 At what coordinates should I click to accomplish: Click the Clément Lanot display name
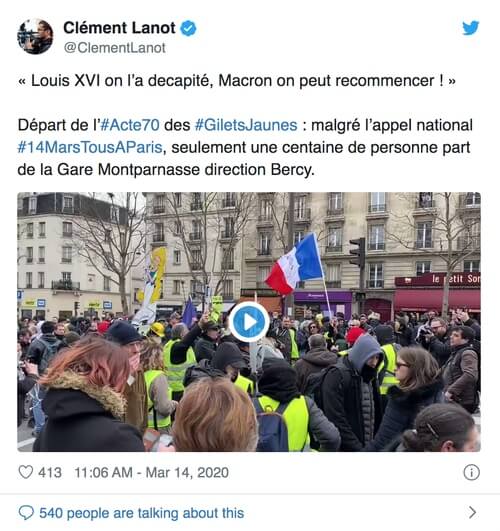point(120,28)
